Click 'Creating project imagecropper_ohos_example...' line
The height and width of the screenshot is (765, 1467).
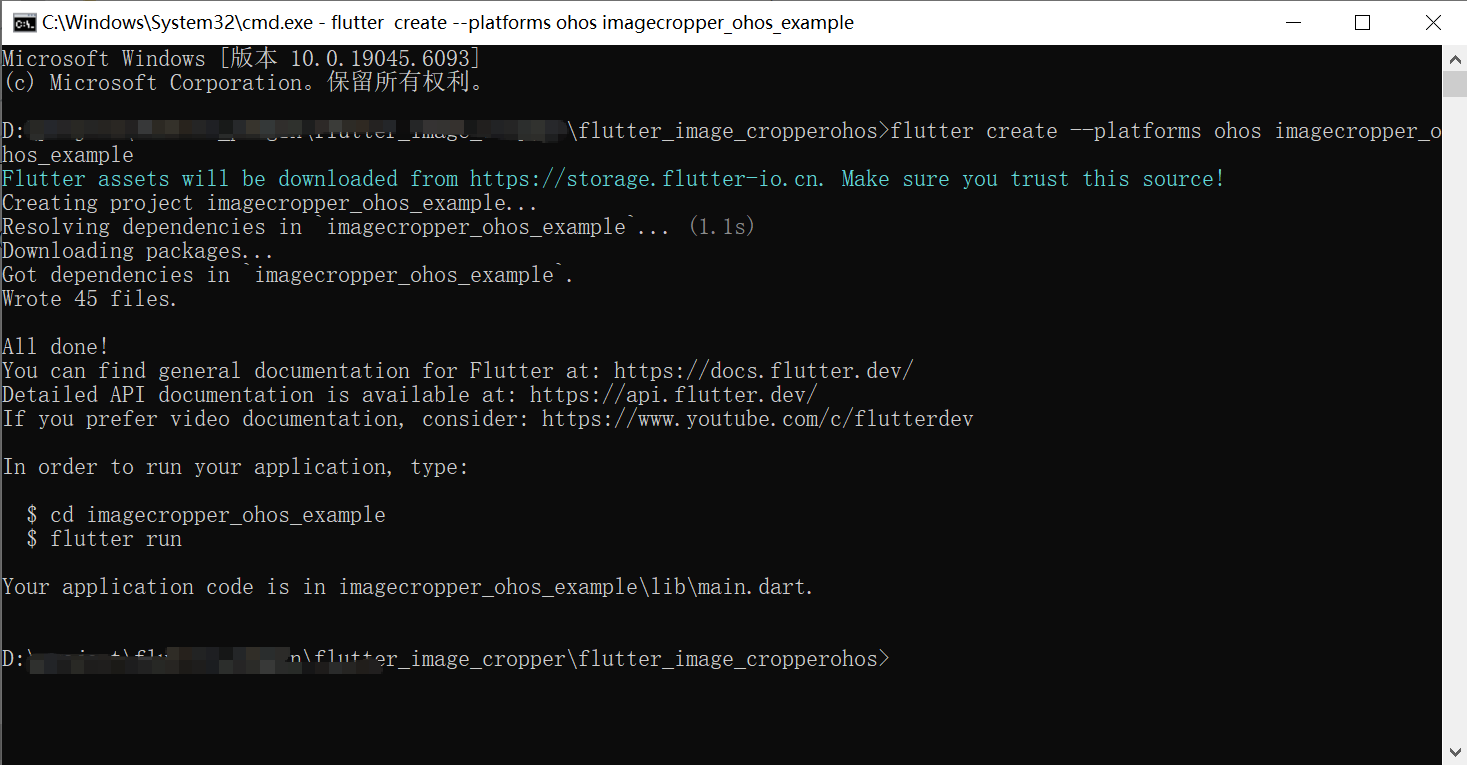point(270,203)
